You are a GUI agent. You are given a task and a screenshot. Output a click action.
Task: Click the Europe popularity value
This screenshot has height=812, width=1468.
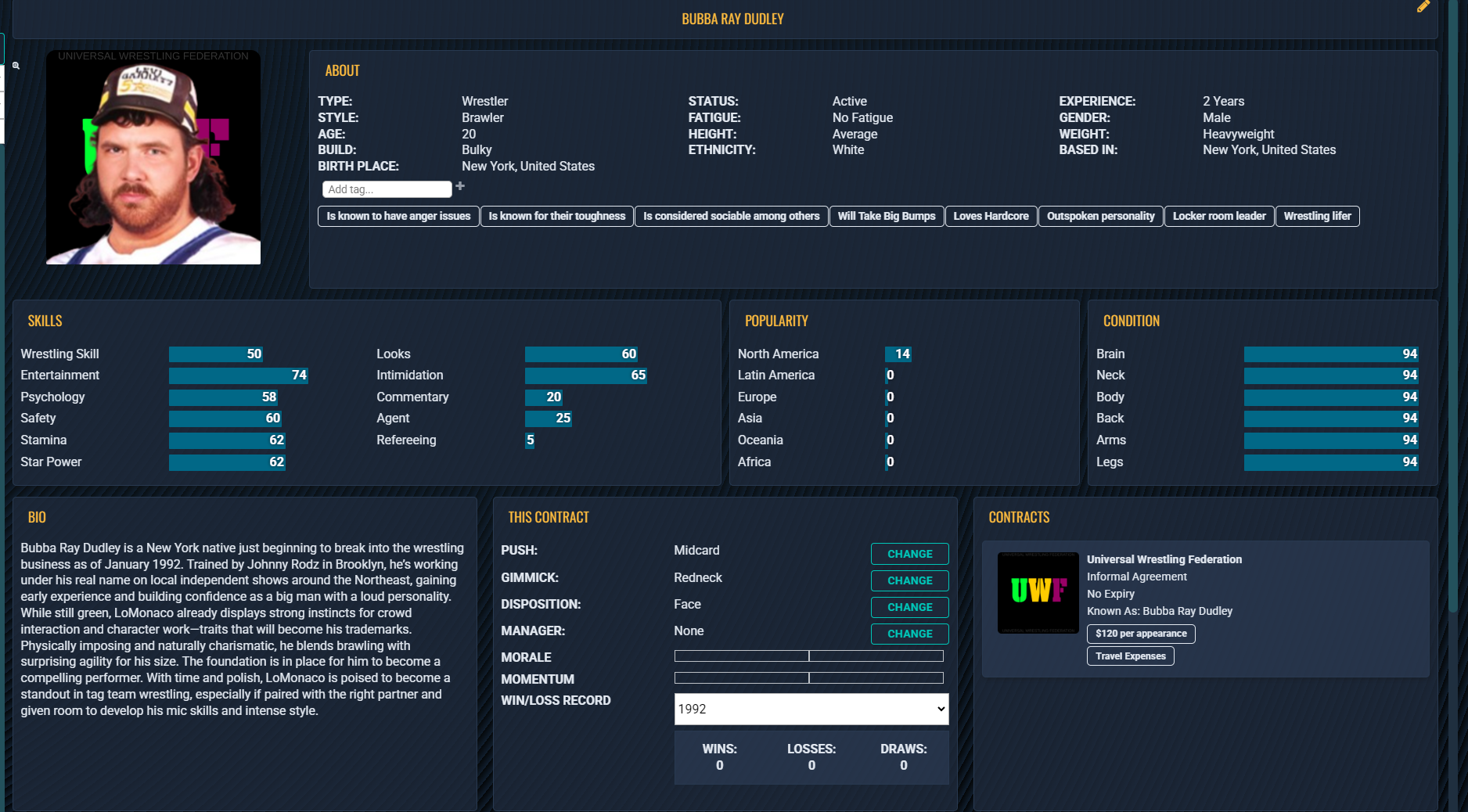890,397
